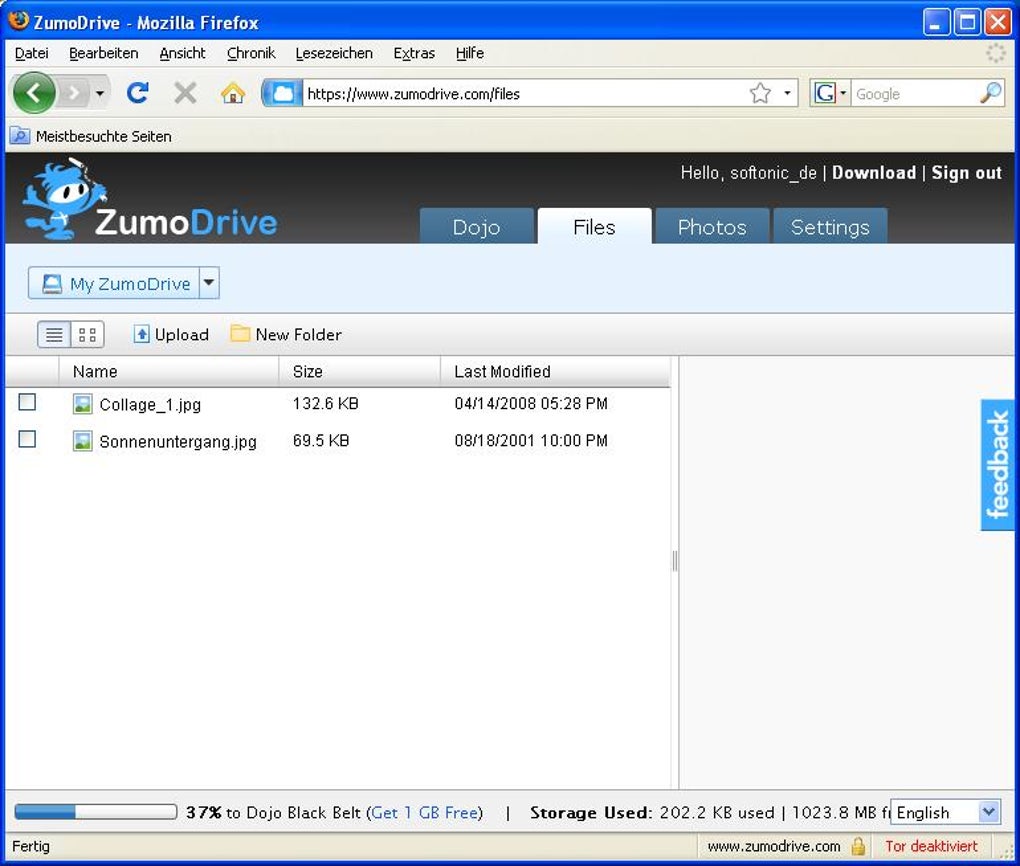Open the Extras menu
This screenshot has width=1020, height=866.
(414, 53)
